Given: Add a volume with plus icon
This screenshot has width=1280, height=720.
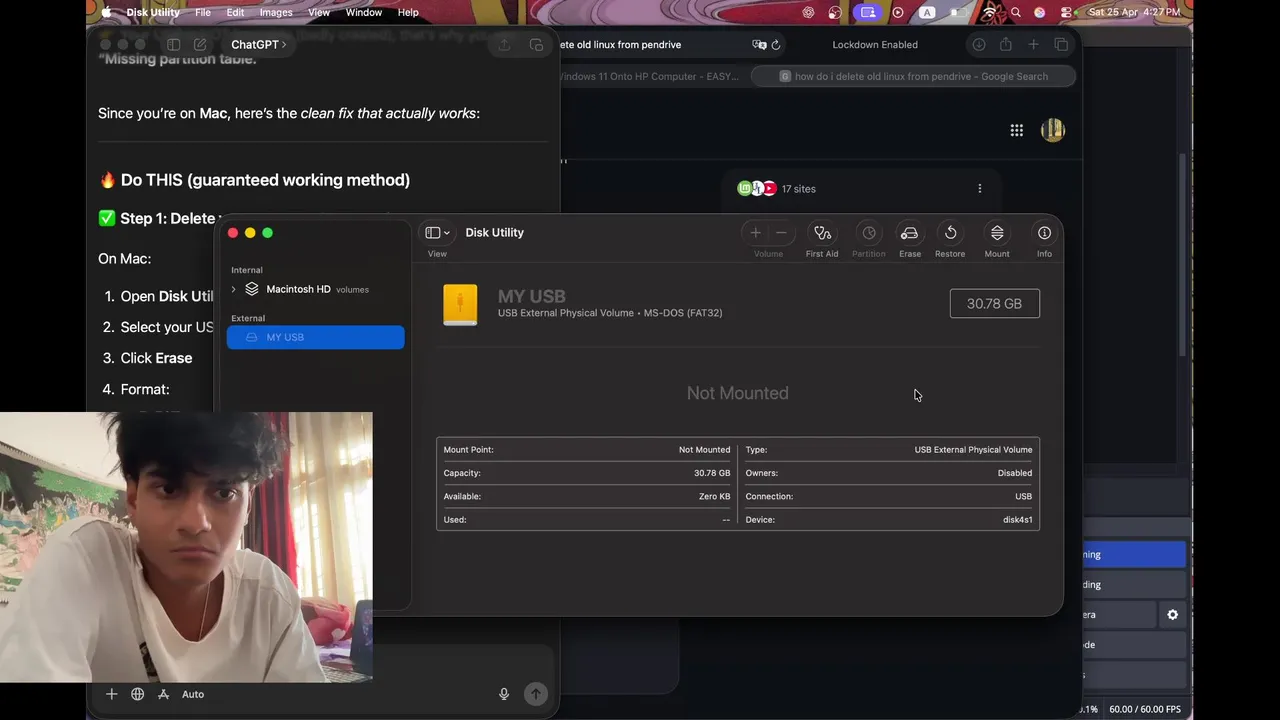Looking at the screenshot, I should 755,233.
